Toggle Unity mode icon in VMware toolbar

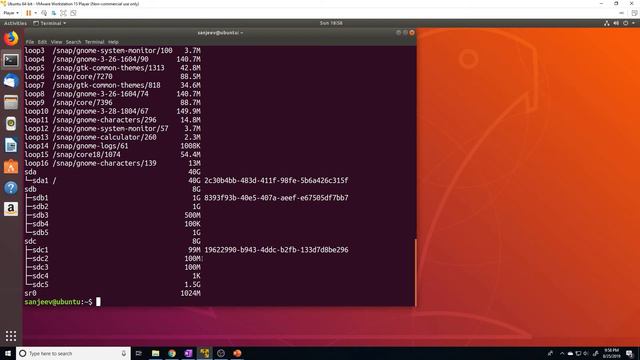point(73,13)
